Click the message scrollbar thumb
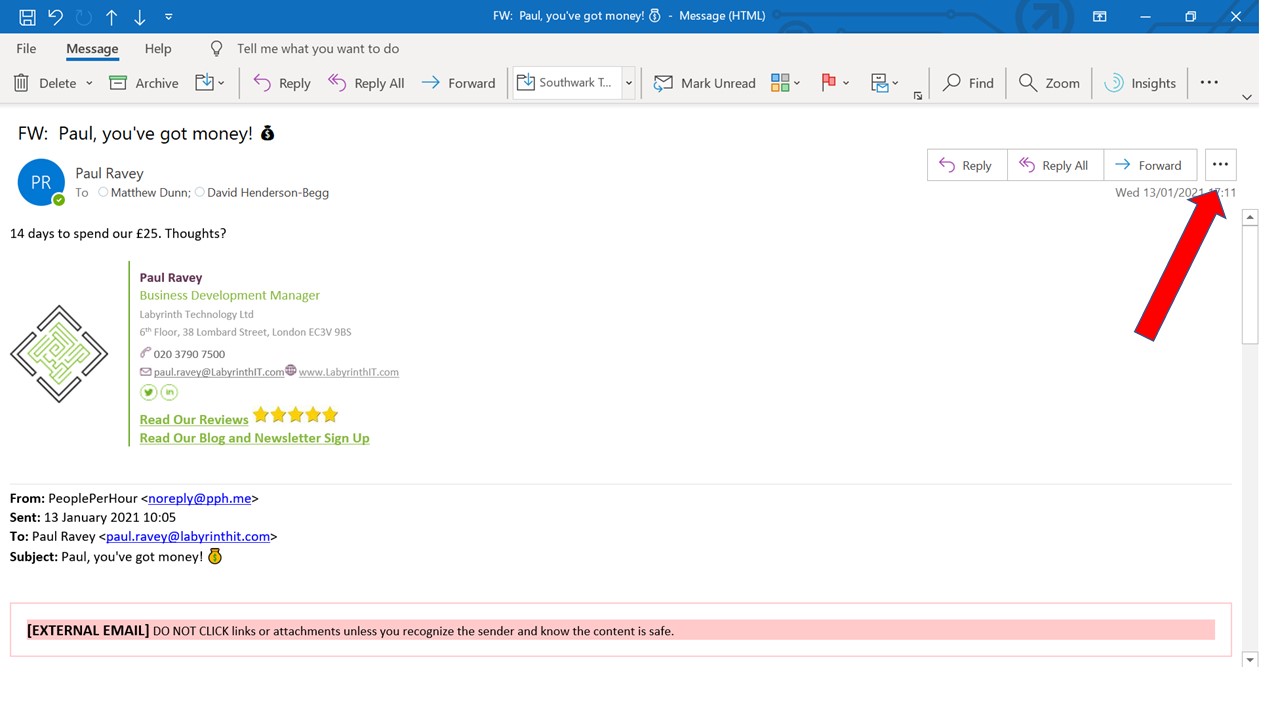The image size is (1280, 720). (1249, 285)
